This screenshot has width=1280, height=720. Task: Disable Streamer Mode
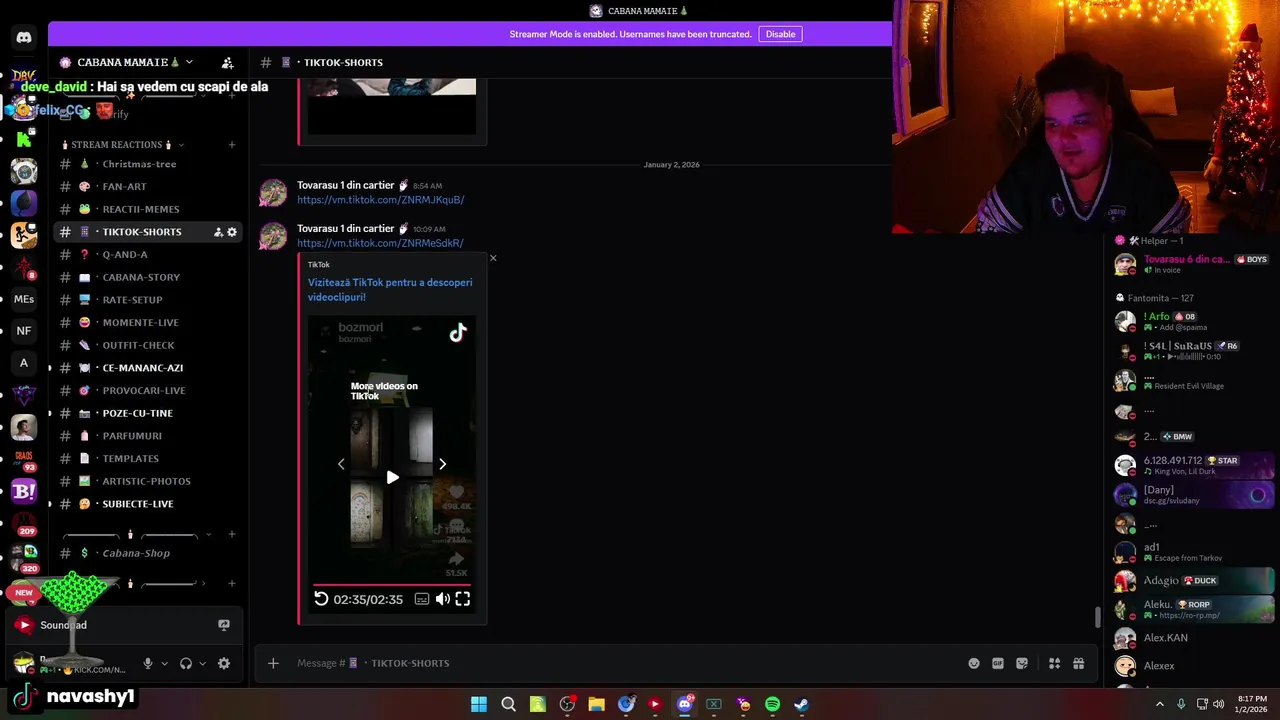click(x=780, y=34)
